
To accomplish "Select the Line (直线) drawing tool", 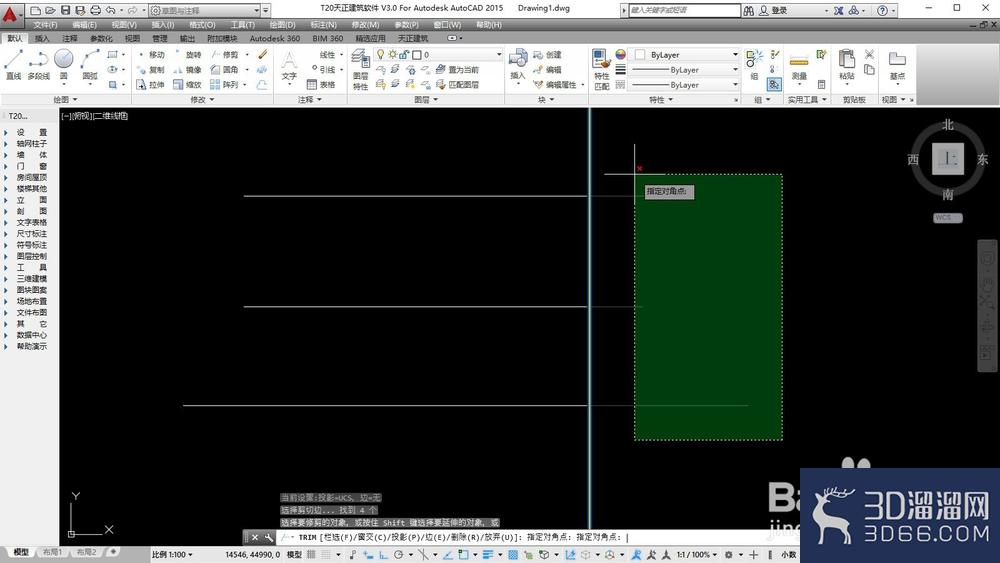I will point(13,65).
